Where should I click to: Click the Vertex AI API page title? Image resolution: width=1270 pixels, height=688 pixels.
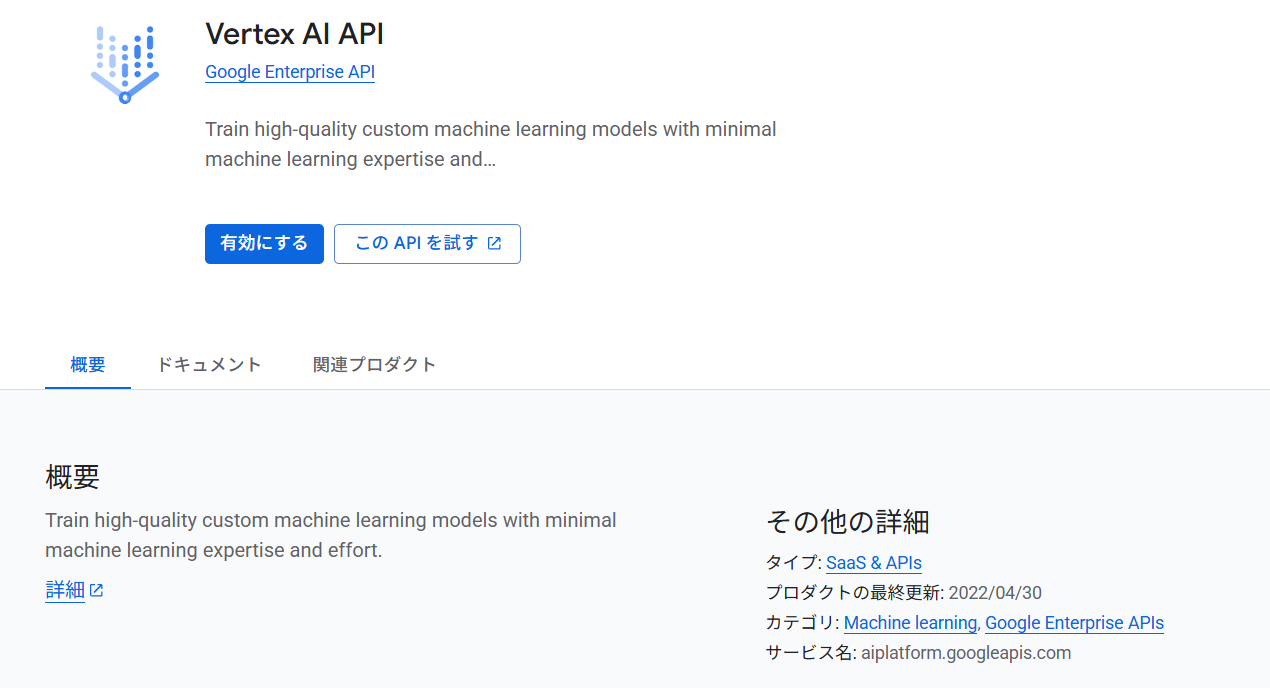pyautogui.click(x=294, y=34)
